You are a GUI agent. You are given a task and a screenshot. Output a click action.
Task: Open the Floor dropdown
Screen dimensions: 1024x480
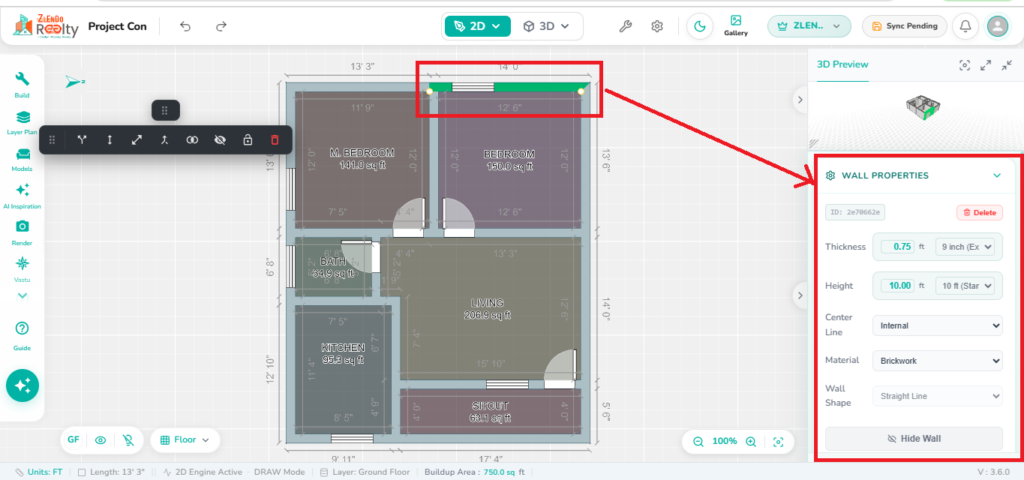pos(184,440)
